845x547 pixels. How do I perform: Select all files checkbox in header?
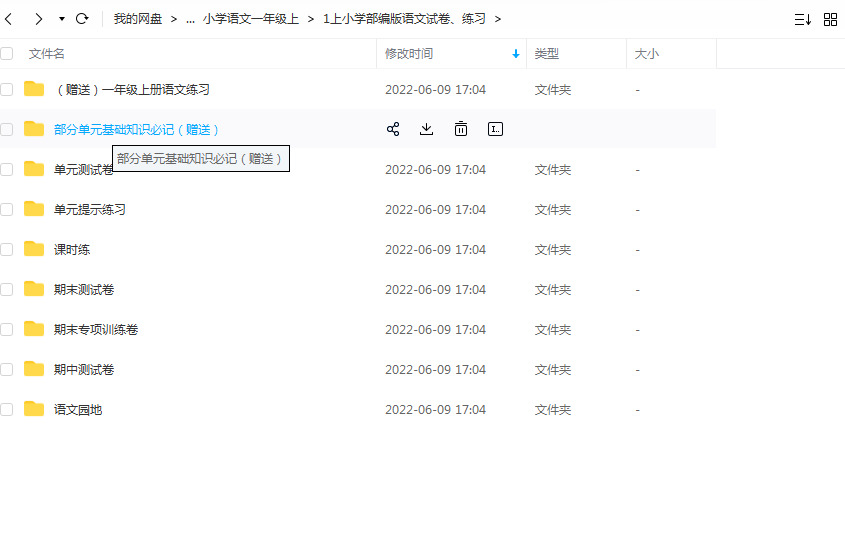coord(6,53)
